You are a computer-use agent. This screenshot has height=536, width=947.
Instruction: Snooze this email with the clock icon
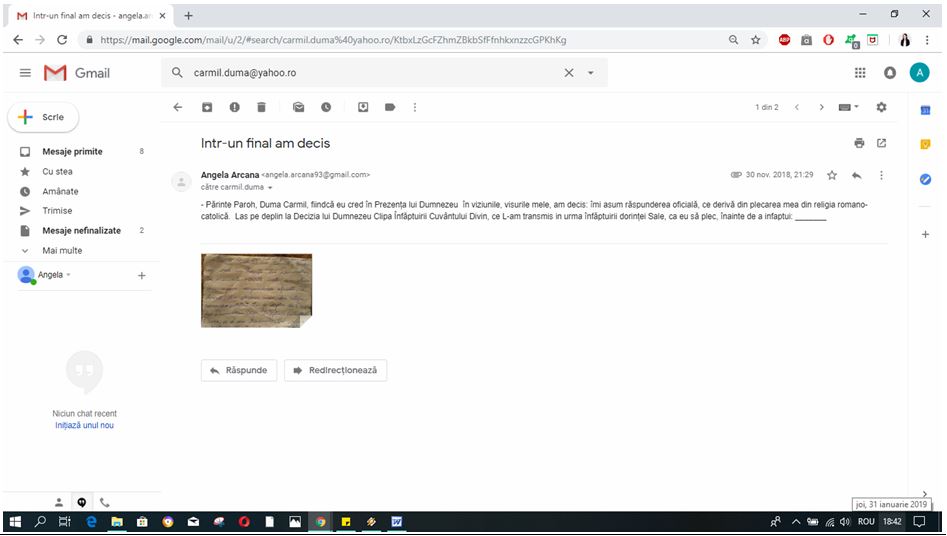click(326, 107)
